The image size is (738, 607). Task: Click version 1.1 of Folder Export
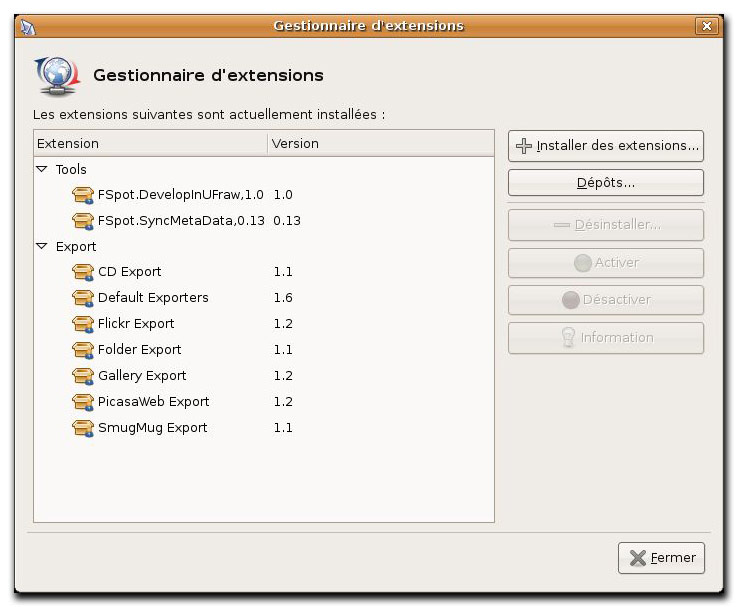pos(283,350)
